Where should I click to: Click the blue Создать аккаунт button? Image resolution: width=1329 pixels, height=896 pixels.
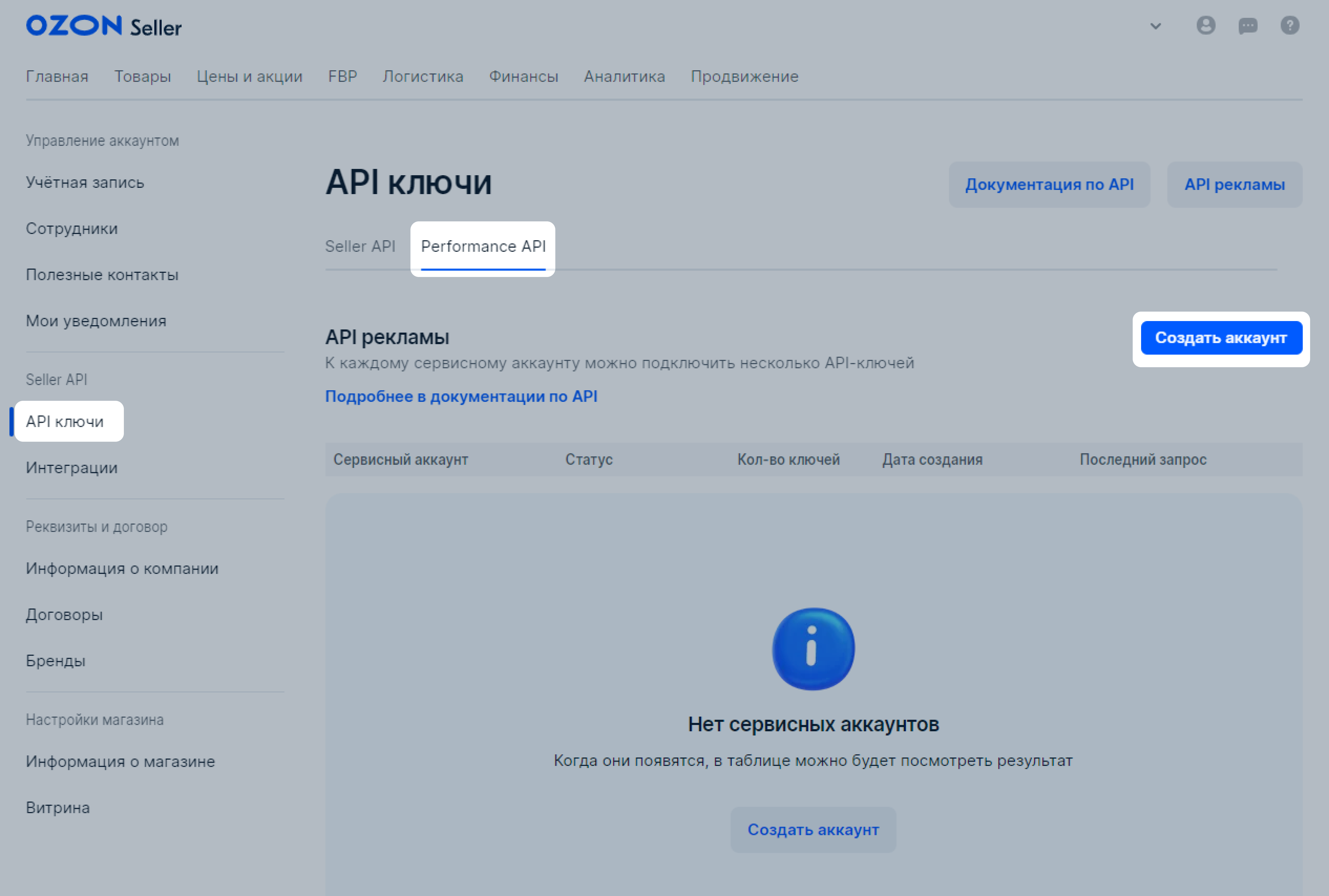(1222, 338)
